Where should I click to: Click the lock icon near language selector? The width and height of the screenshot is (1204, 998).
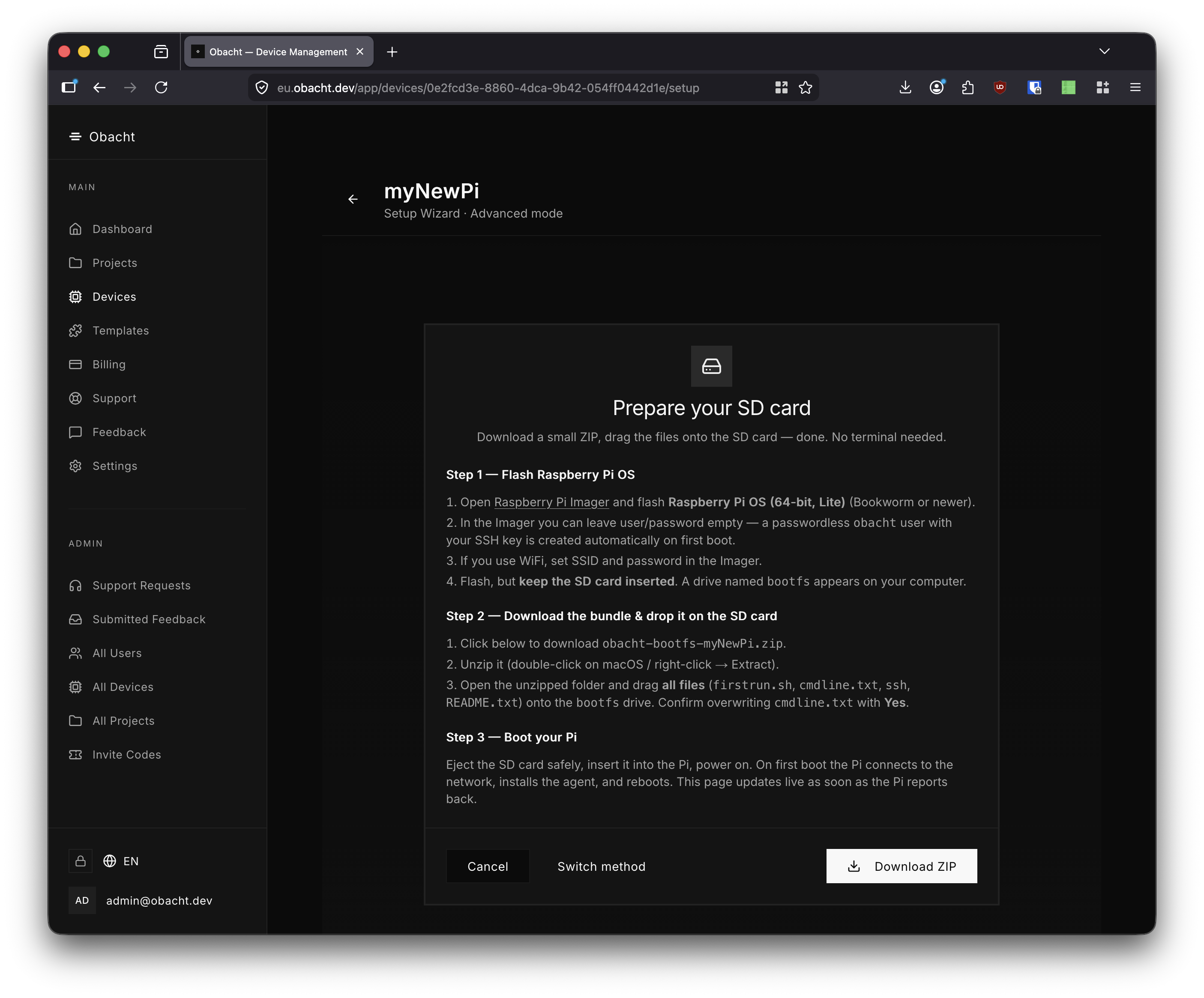pos(80,861)
